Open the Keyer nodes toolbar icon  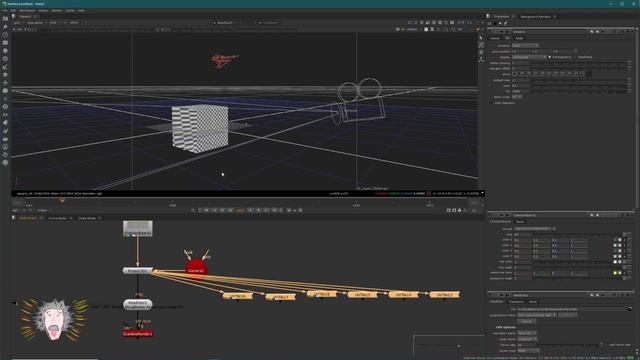point(5,67)
